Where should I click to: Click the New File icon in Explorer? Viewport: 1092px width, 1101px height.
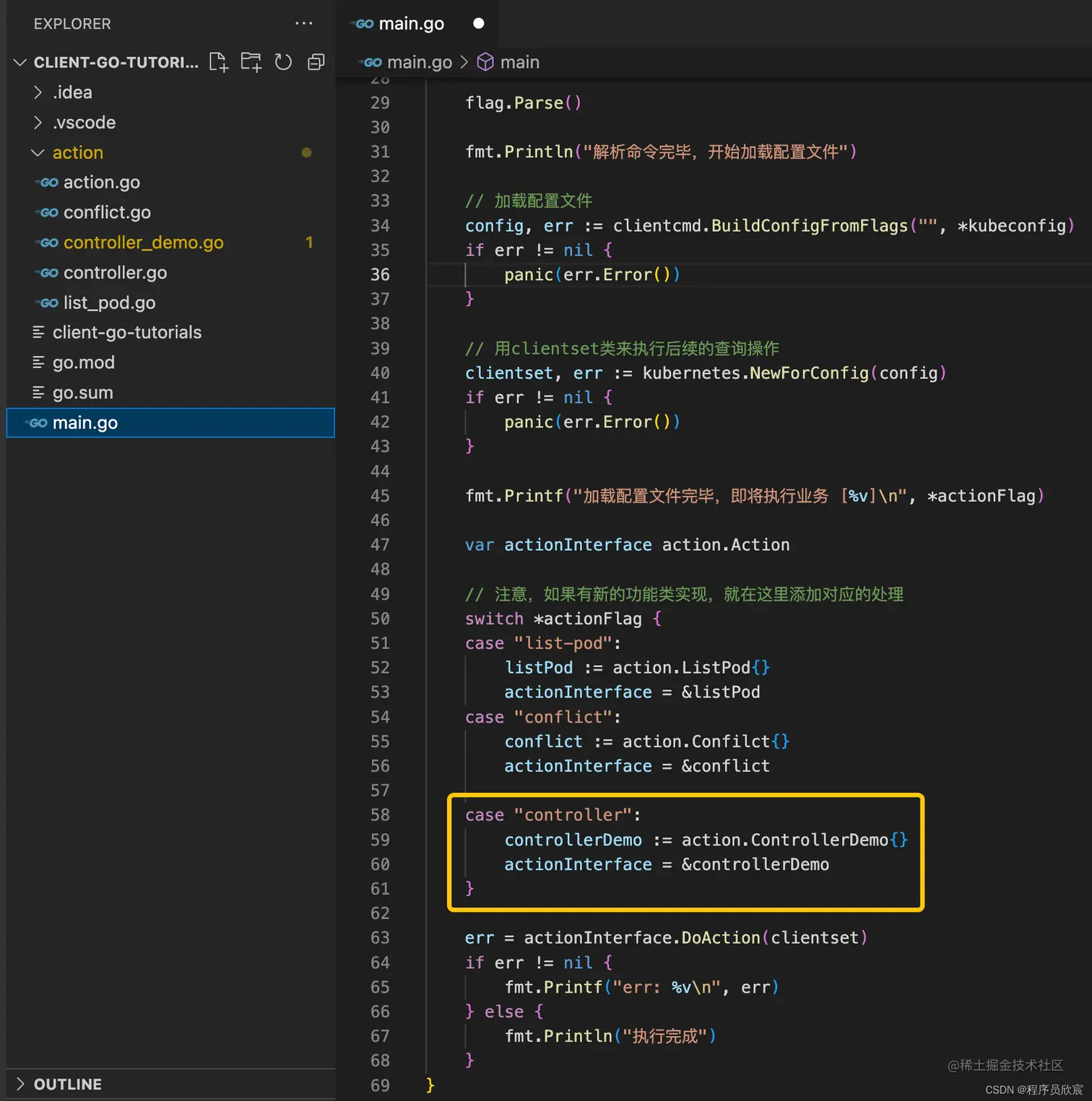(x=218, y=62)
